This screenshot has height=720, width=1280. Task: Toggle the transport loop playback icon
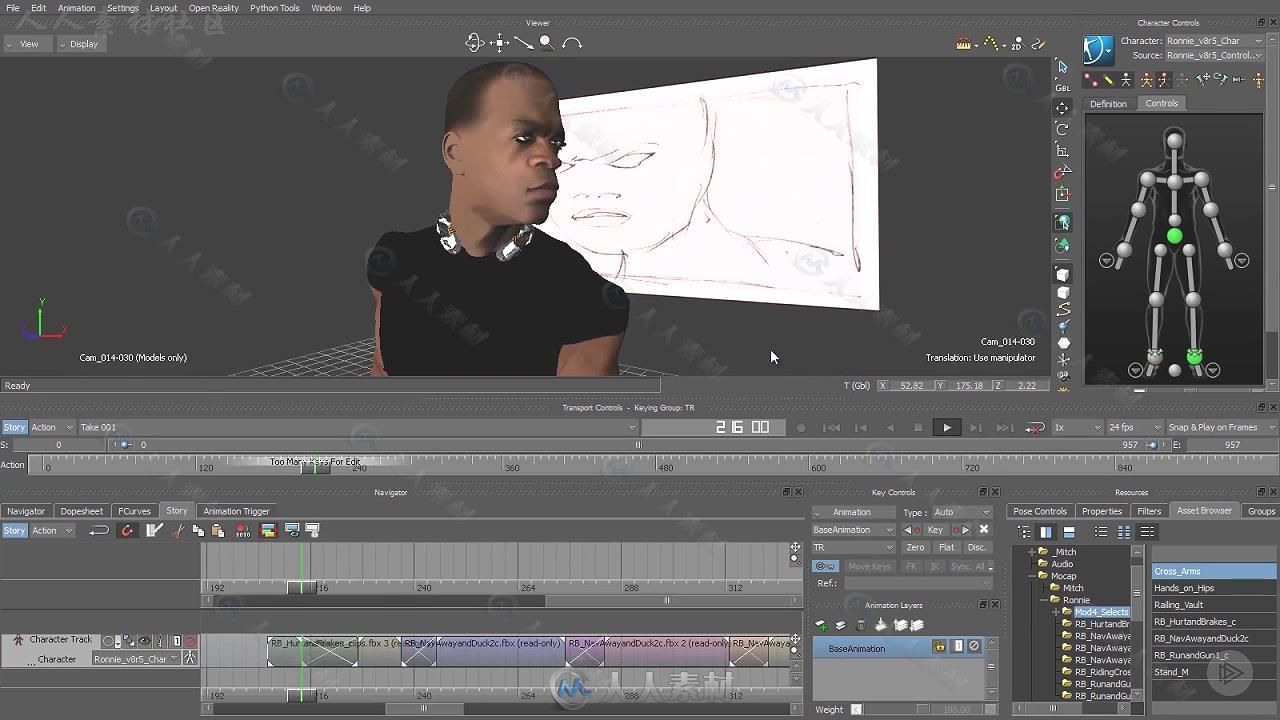[1036, 428]
